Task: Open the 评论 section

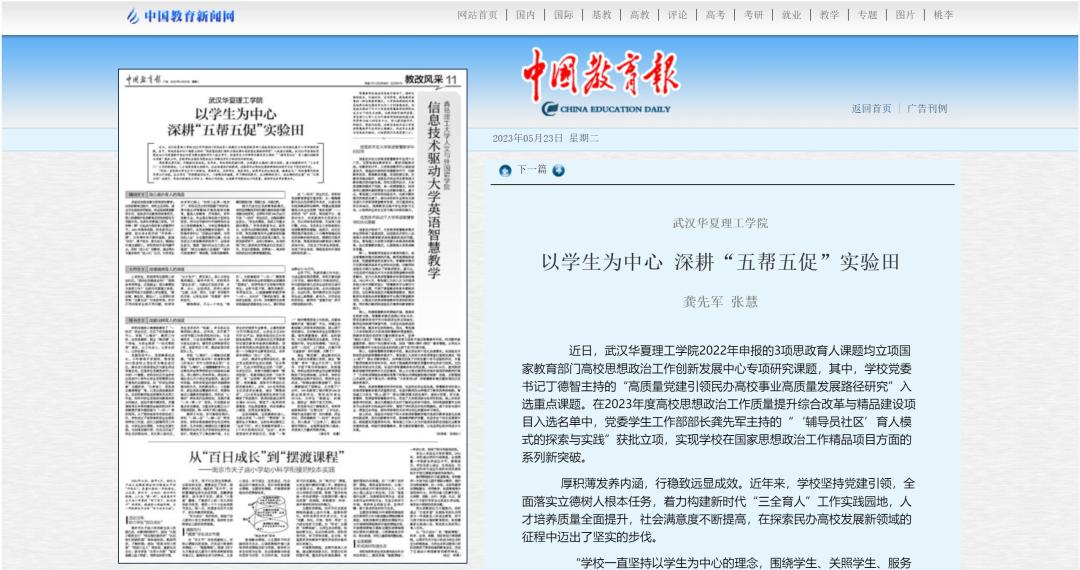Action: (x=677, y=15)
